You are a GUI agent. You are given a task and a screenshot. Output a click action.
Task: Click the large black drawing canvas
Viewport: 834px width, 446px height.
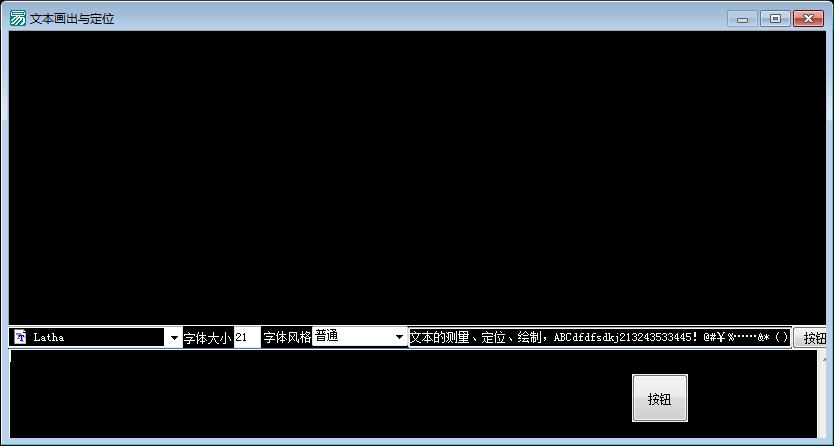[417, 178]
